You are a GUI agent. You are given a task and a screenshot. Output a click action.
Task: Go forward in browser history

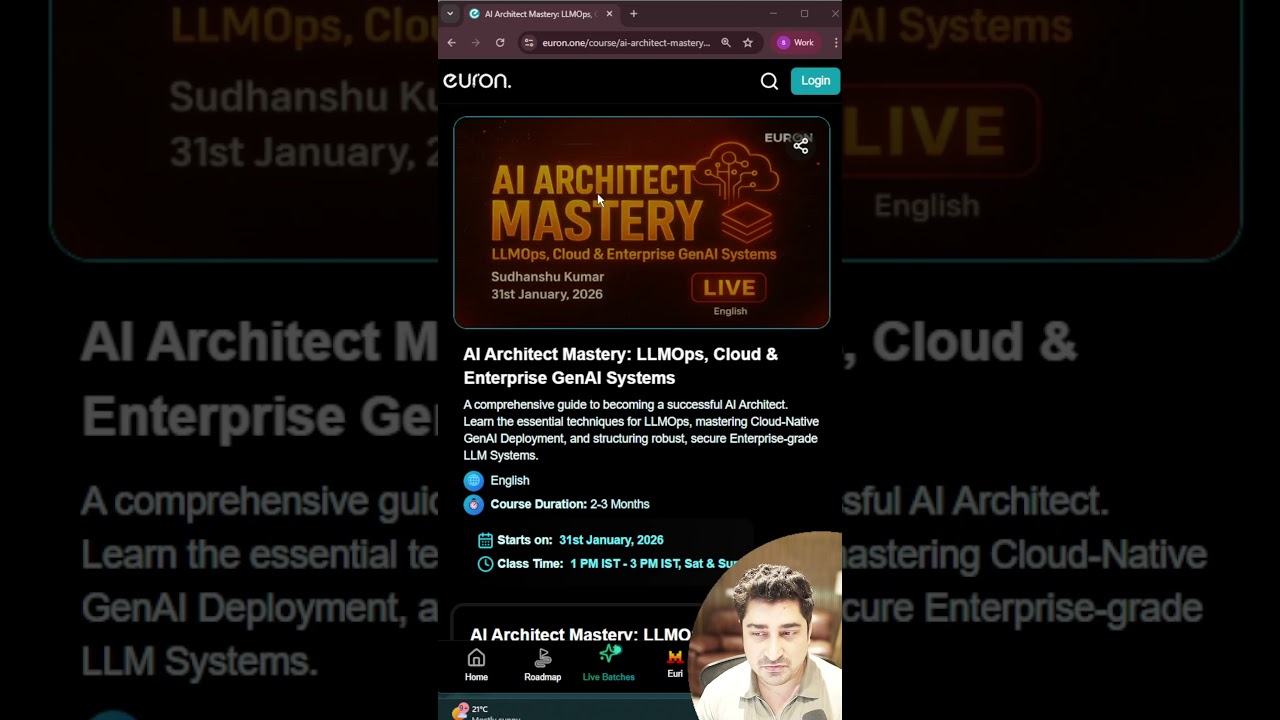475,43
